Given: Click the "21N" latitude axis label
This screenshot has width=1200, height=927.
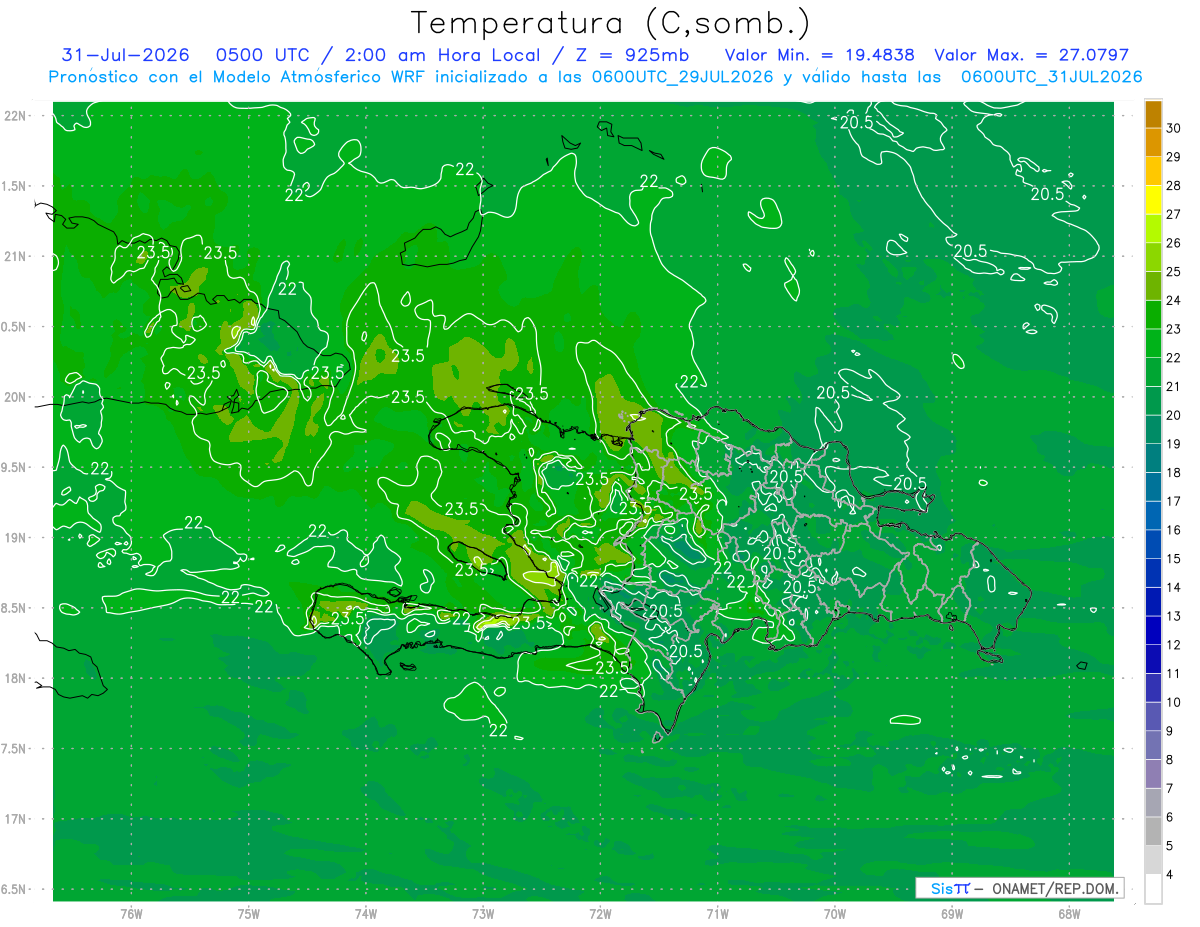Looking at the screenshot, I should tap(15, 257).
